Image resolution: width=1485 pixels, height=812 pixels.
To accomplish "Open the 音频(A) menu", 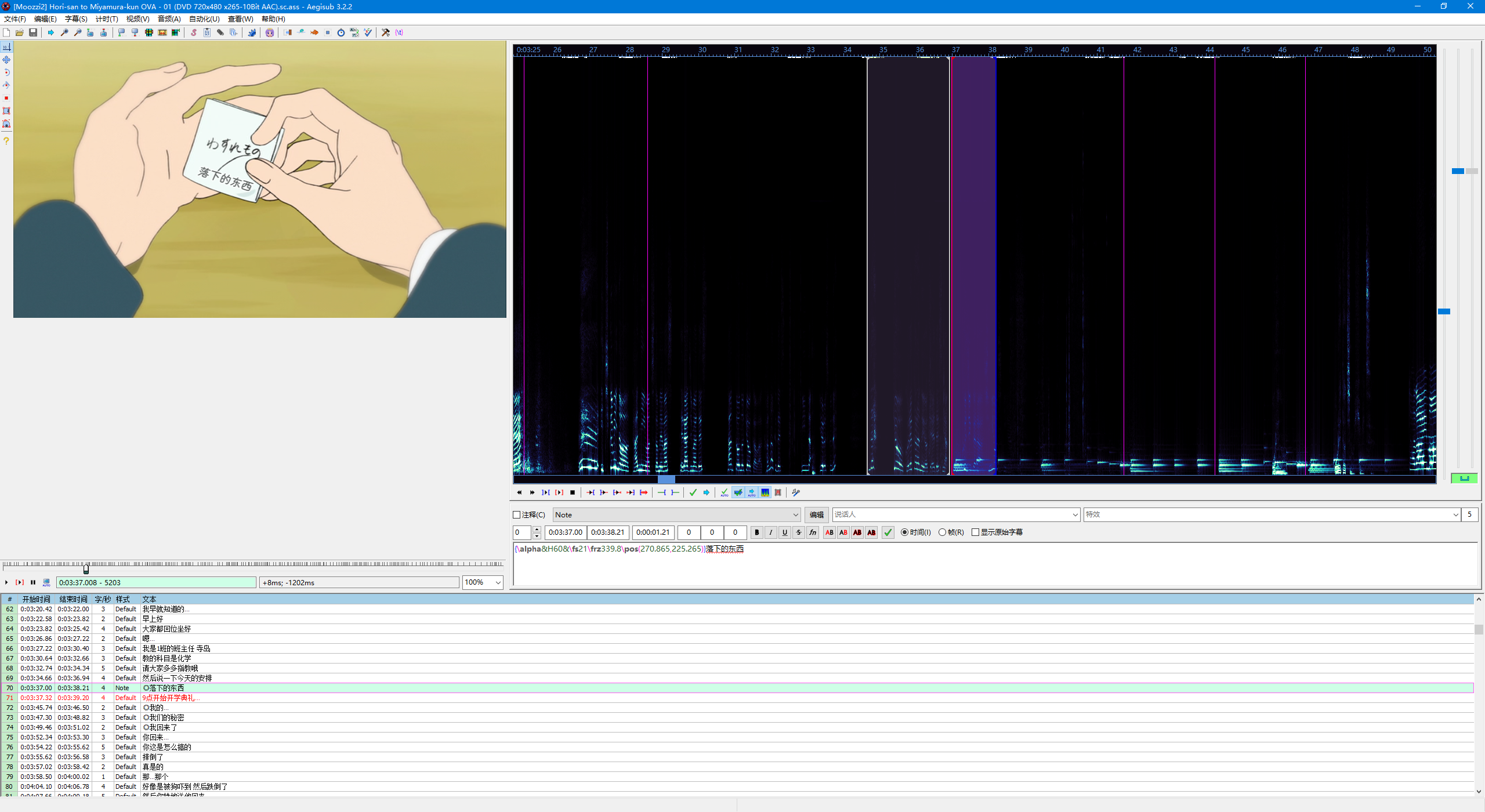I will tap(169, 19).
